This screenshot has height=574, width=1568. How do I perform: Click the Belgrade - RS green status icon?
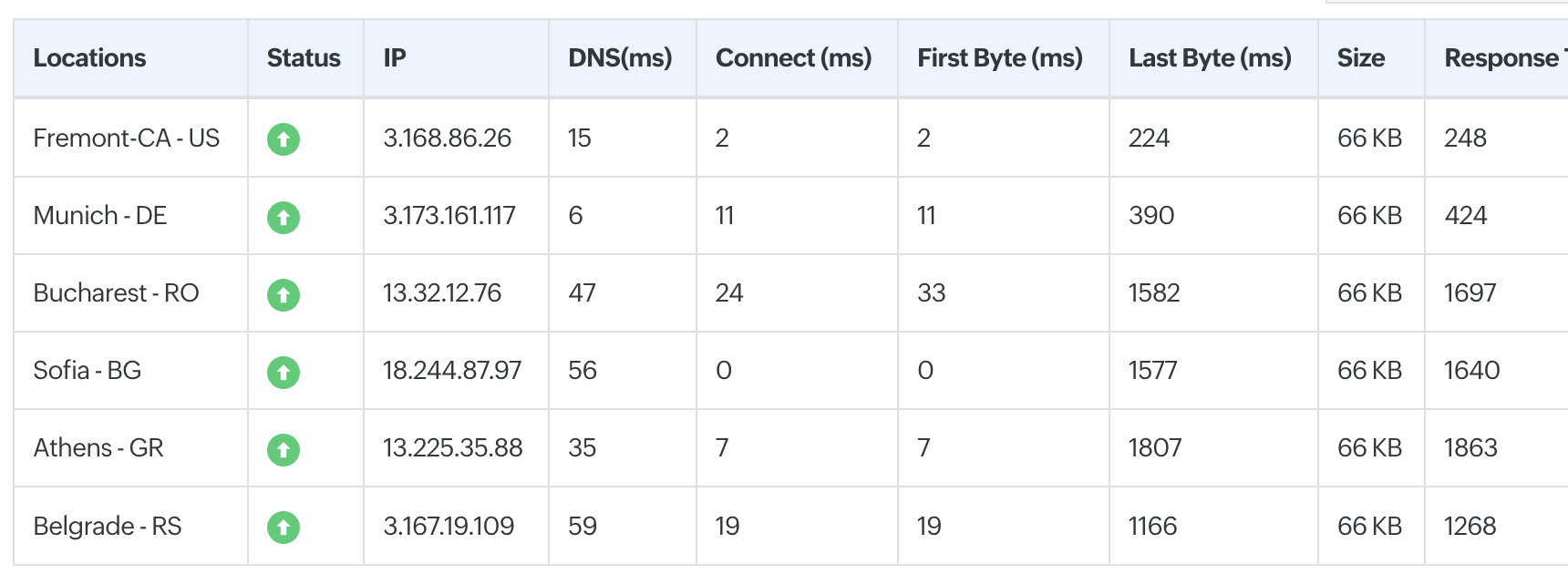[x=284, y=528]
